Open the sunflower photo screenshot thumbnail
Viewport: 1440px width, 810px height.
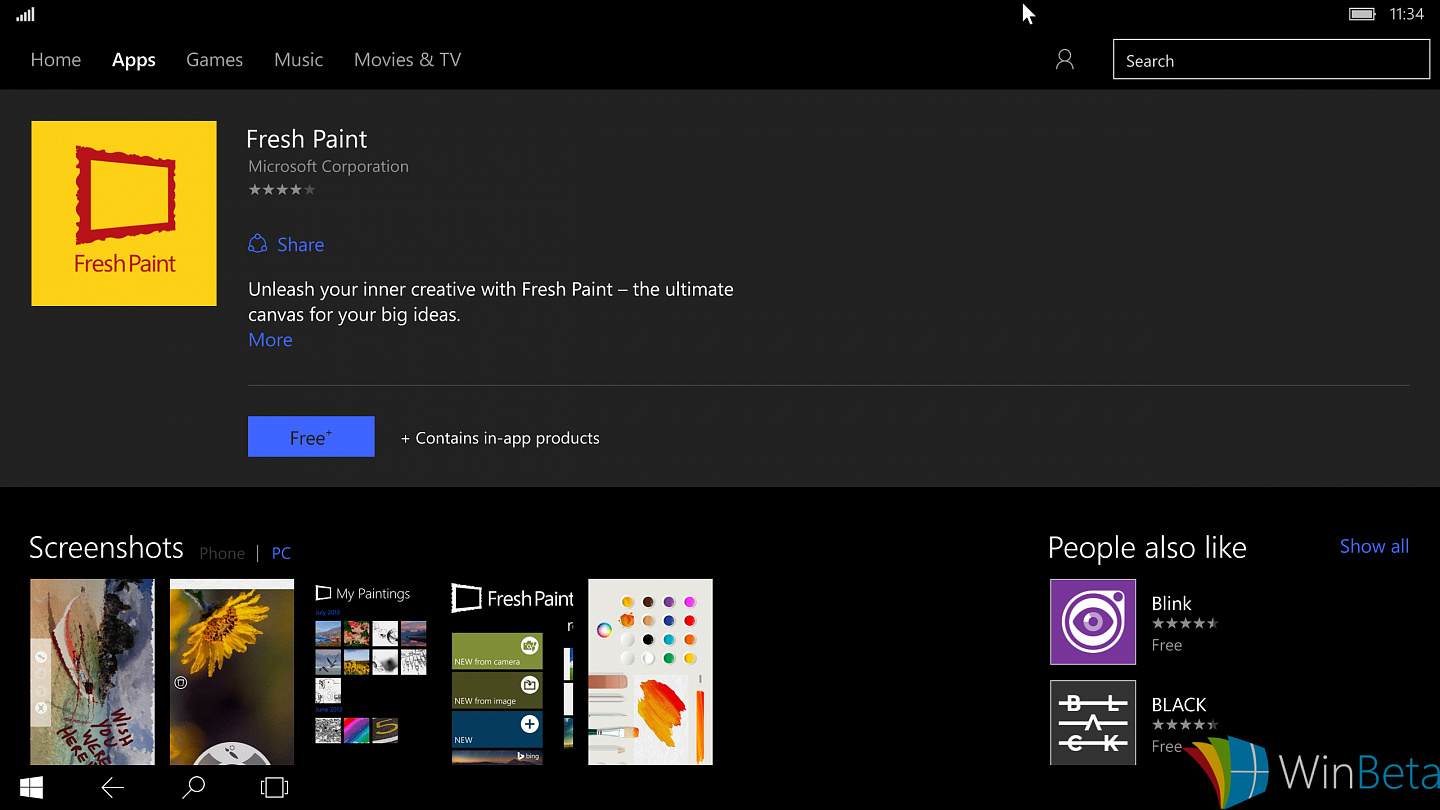tap(232, 672)
